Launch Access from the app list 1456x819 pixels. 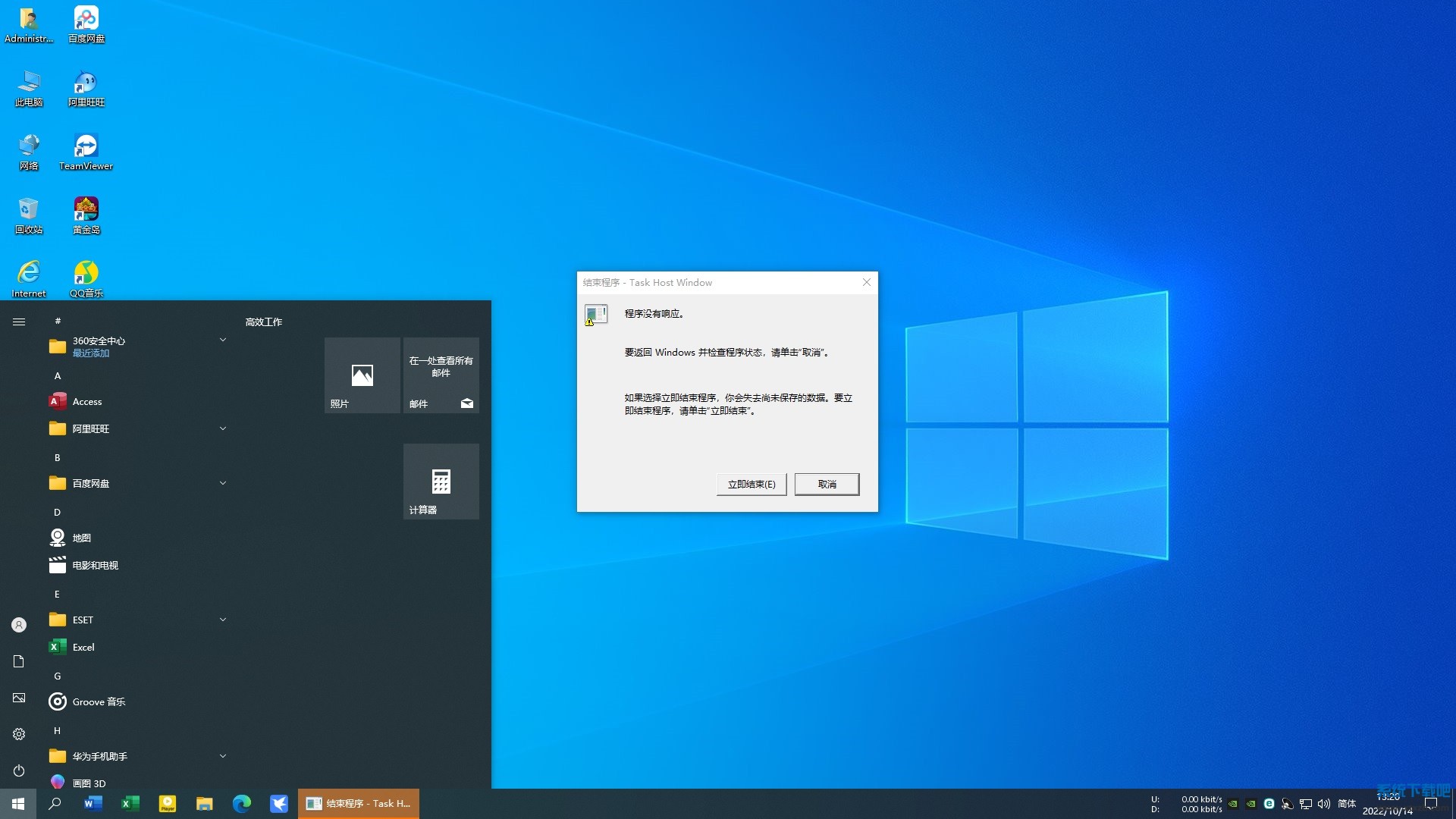[x=87, y=402]
